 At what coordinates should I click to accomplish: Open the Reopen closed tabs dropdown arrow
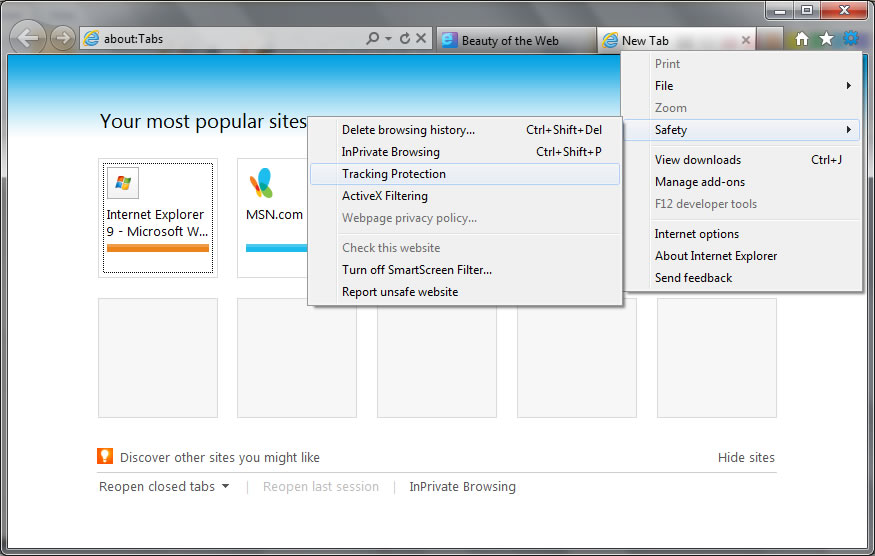pyautogui.click(x=225, y=486)
